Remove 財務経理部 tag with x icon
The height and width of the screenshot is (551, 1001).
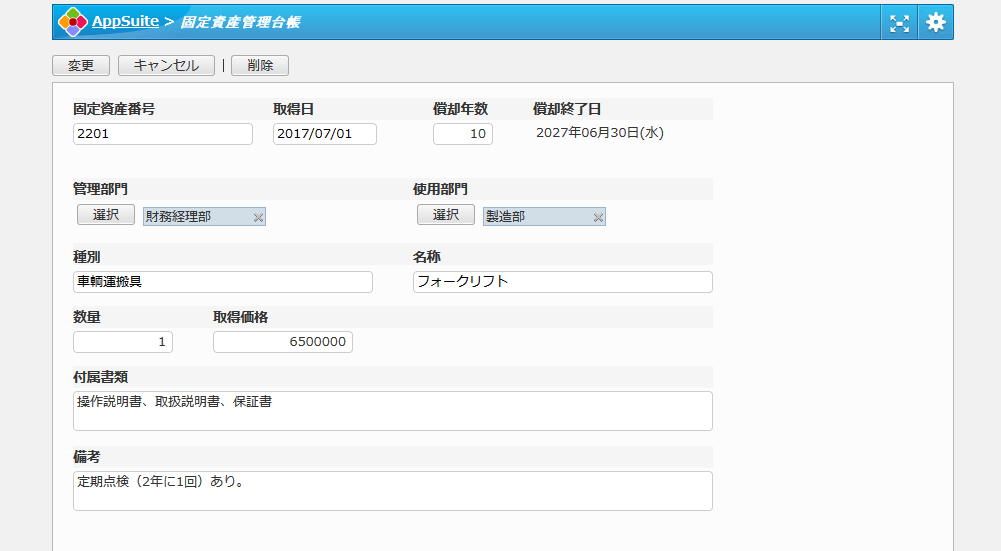(x=258, y=217)
